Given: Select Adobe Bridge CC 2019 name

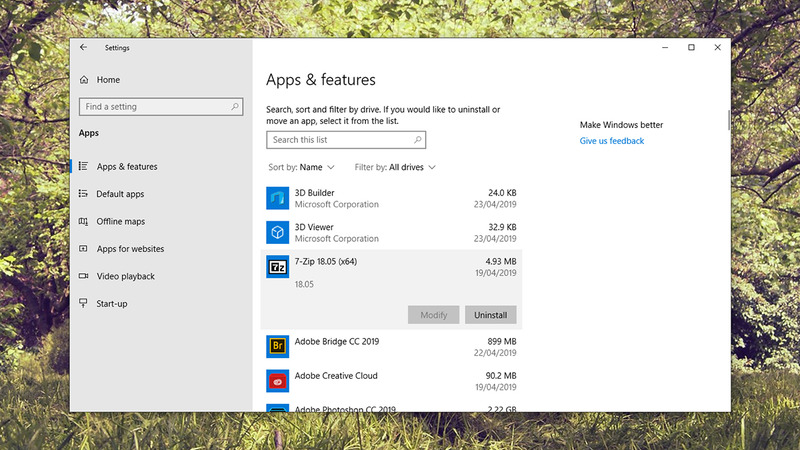Looking at the screenshot, I should click(x=337, y=341).
